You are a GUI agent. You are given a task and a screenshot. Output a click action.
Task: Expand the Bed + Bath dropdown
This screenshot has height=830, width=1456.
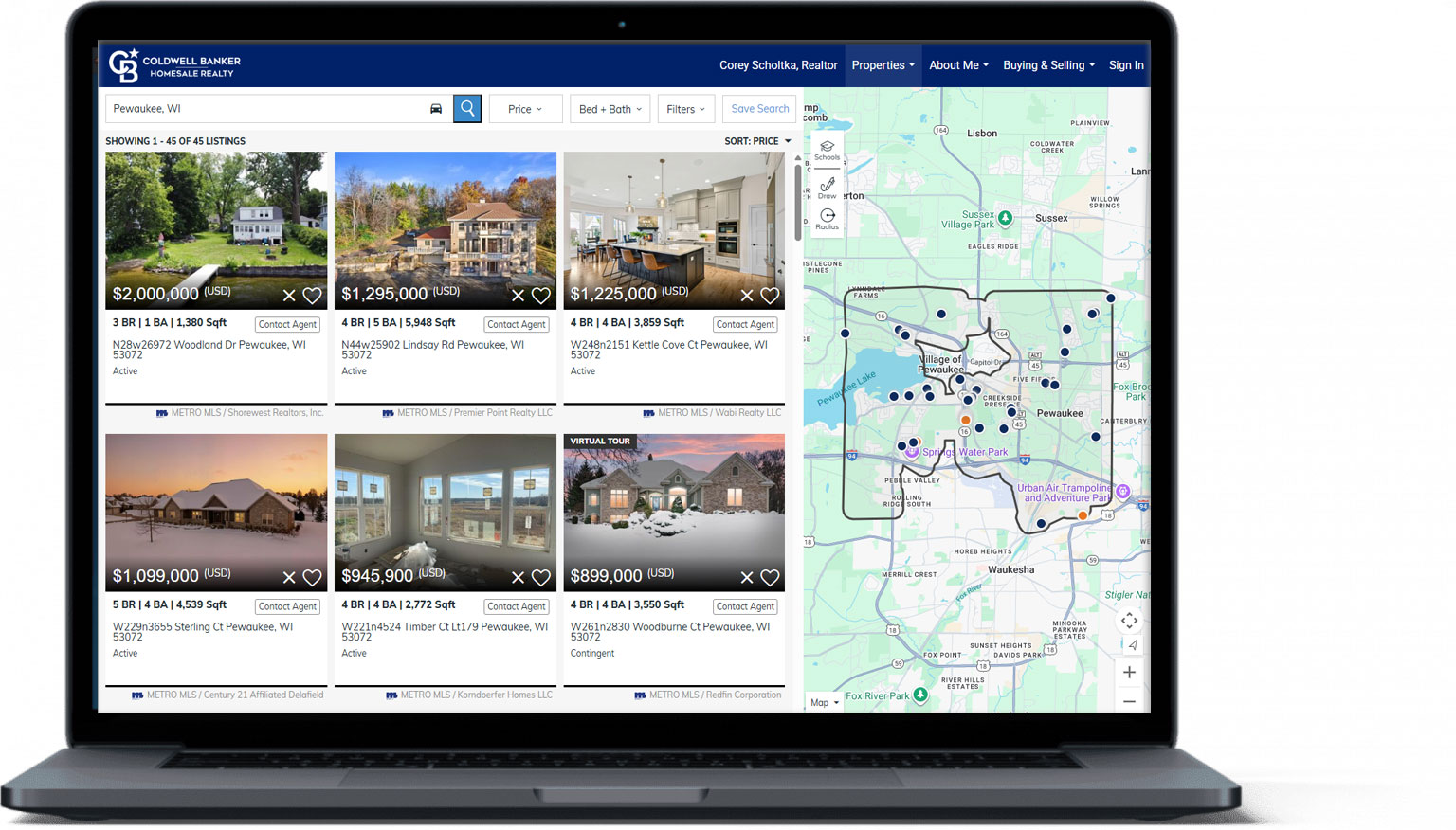pos(610,108)
